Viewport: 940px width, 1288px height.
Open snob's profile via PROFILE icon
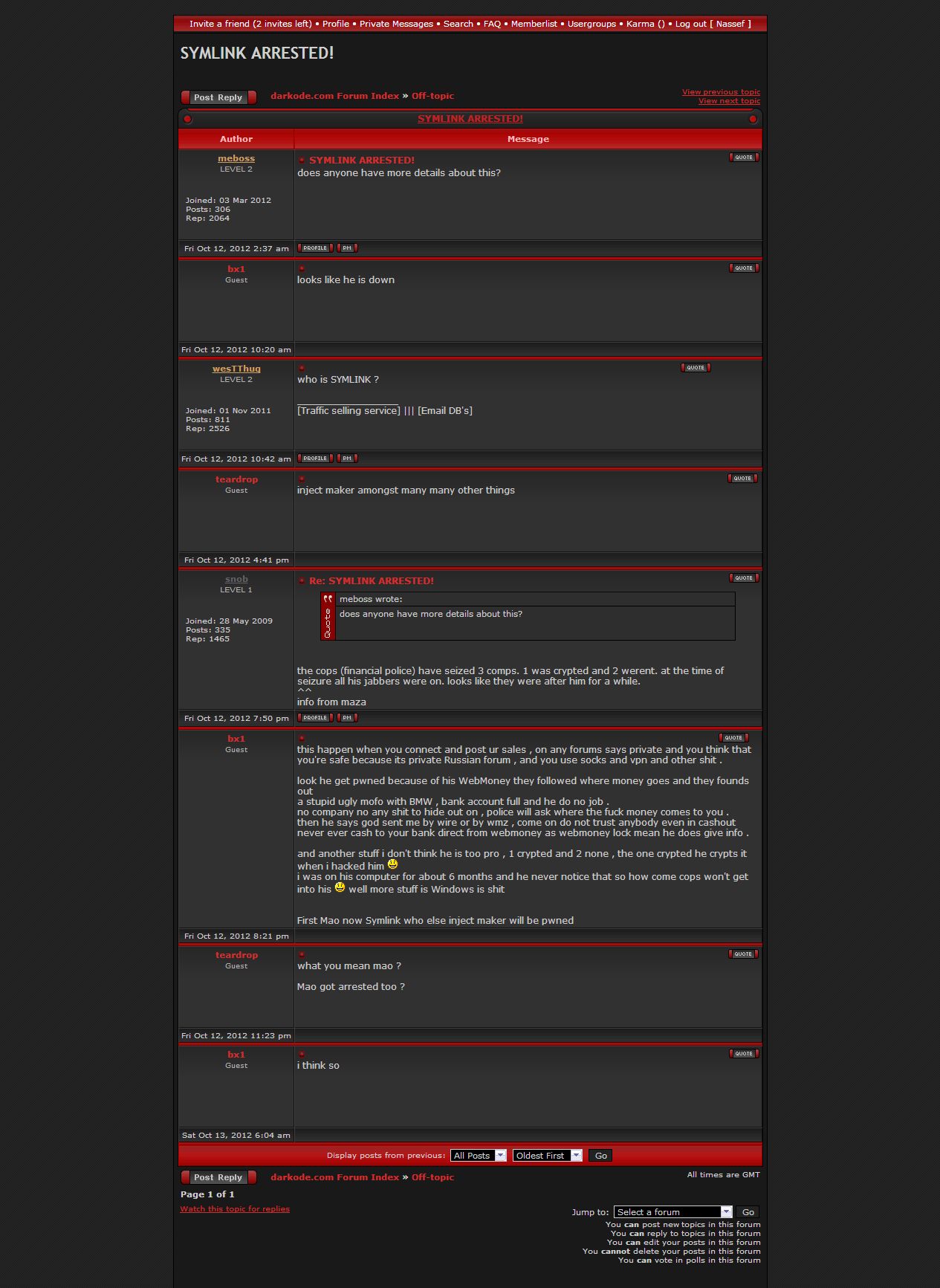(x=315, y=718)
